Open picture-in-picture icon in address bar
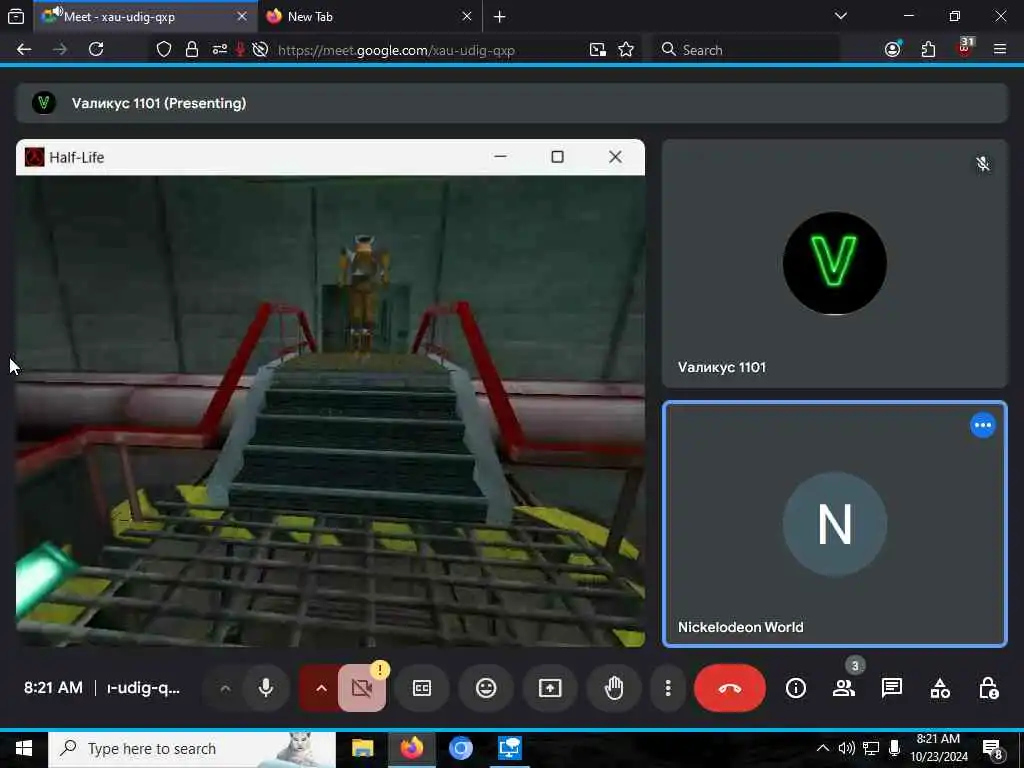 [597, 50]
